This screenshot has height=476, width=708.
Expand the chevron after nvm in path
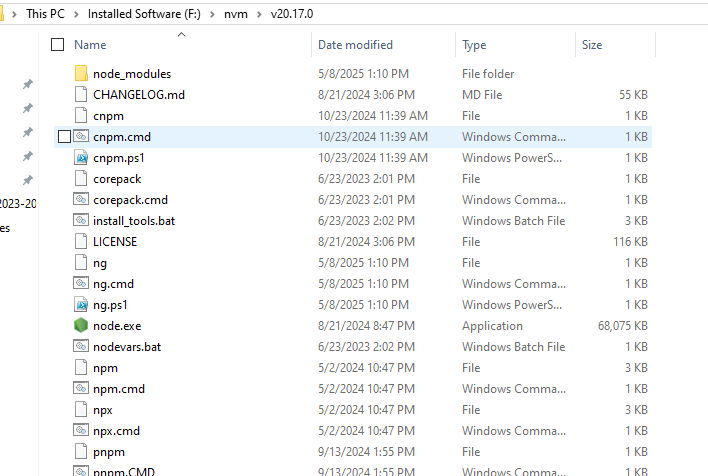[259, 14]
